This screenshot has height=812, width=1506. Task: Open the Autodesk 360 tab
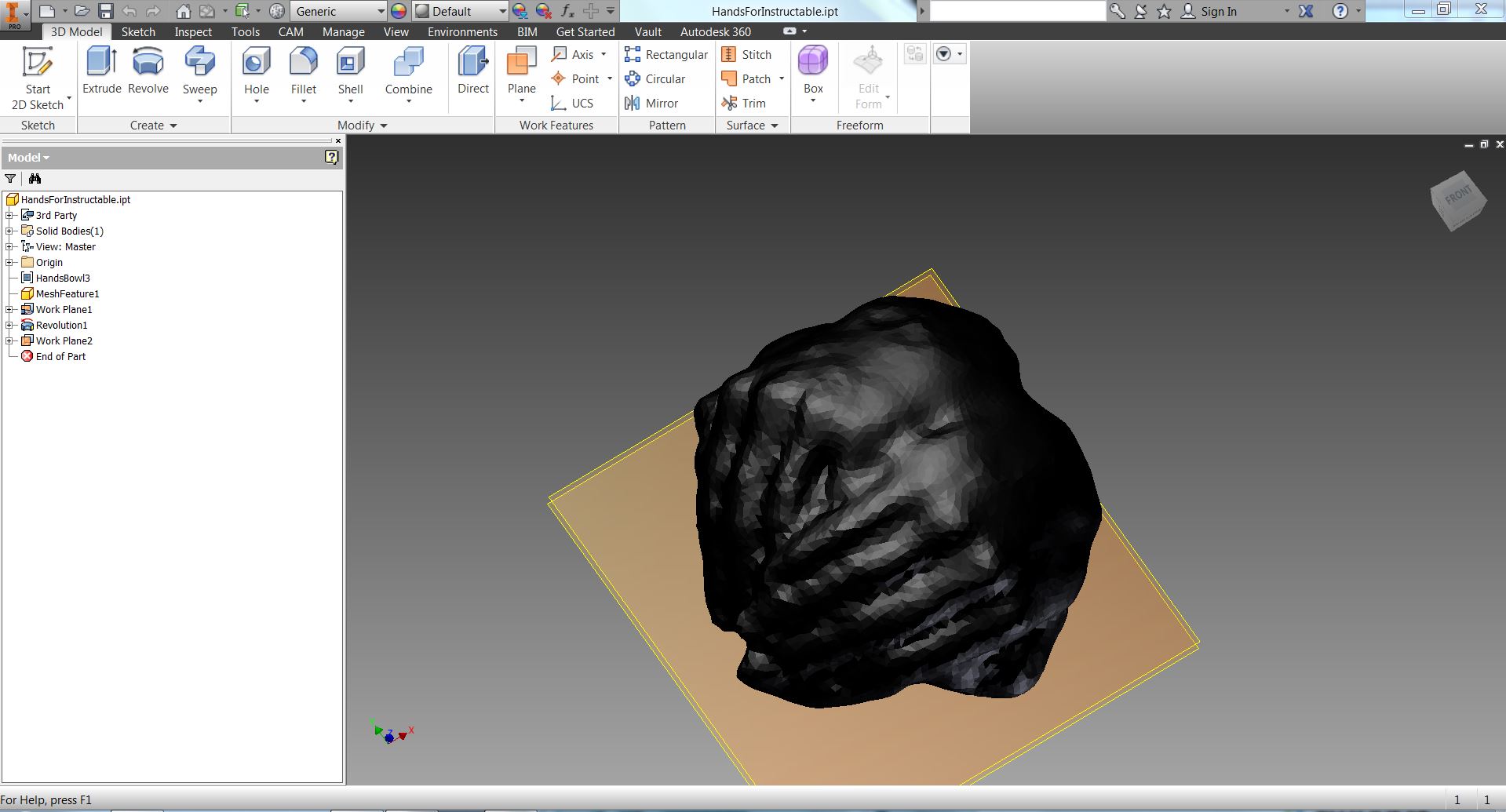[715, 31]
